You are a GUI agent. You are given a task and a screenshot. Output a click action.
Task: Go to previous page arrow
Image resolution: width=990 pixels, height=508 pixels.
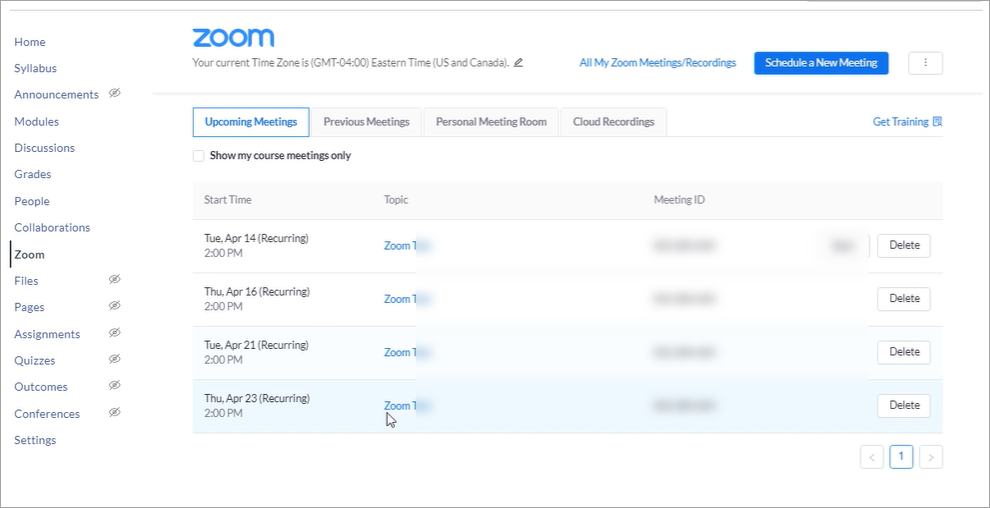[x=872, y=457]
